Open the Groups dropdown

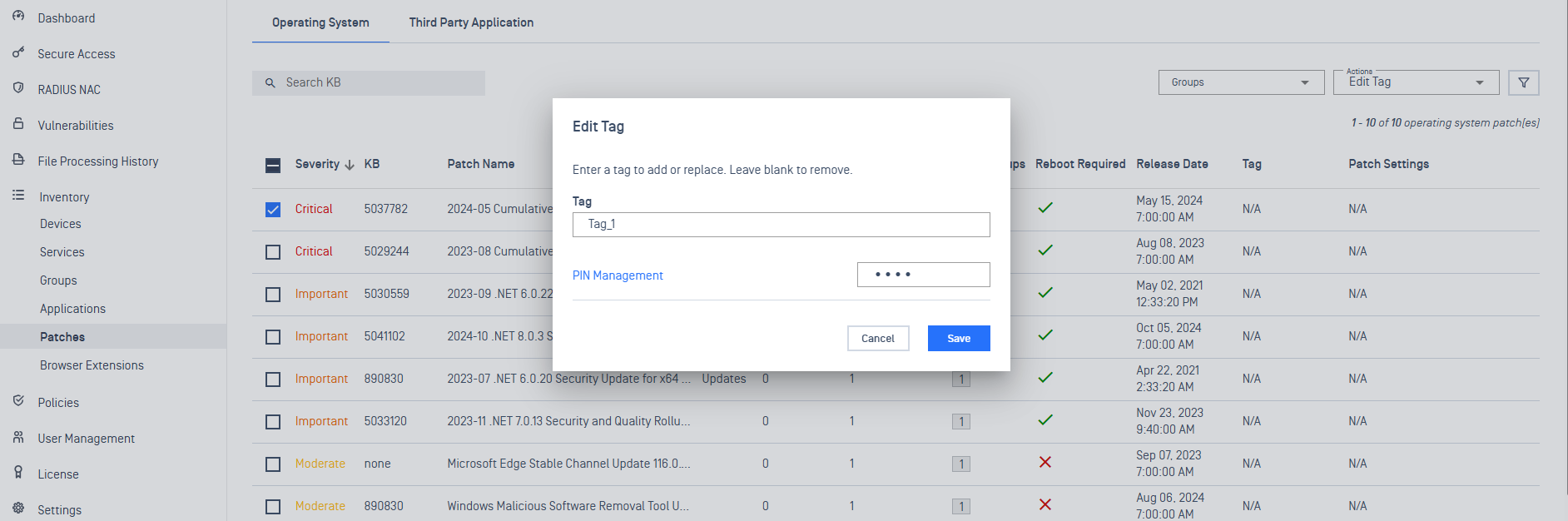click(1241, 82)
